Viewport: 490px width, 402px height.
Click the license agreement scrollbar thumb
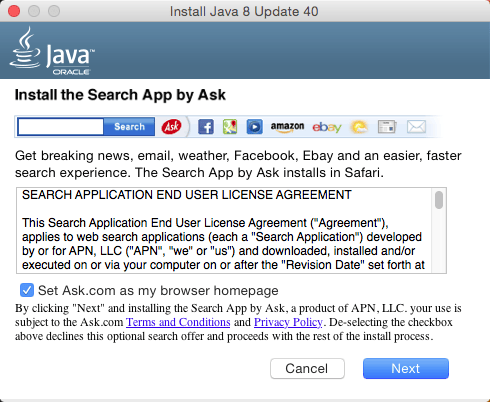(439, 200)
